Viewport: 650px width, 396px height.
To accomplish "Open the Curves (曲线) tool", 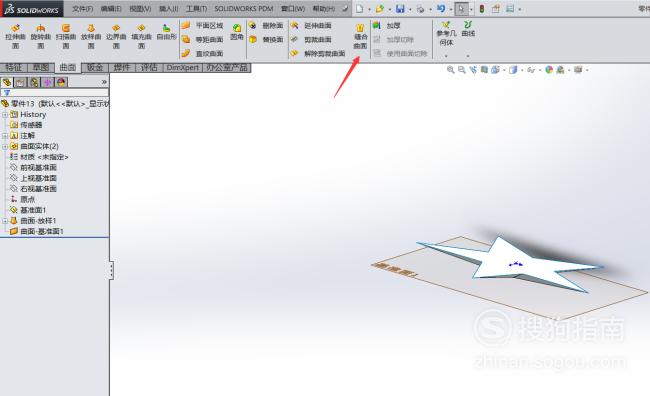I will 468,29.
